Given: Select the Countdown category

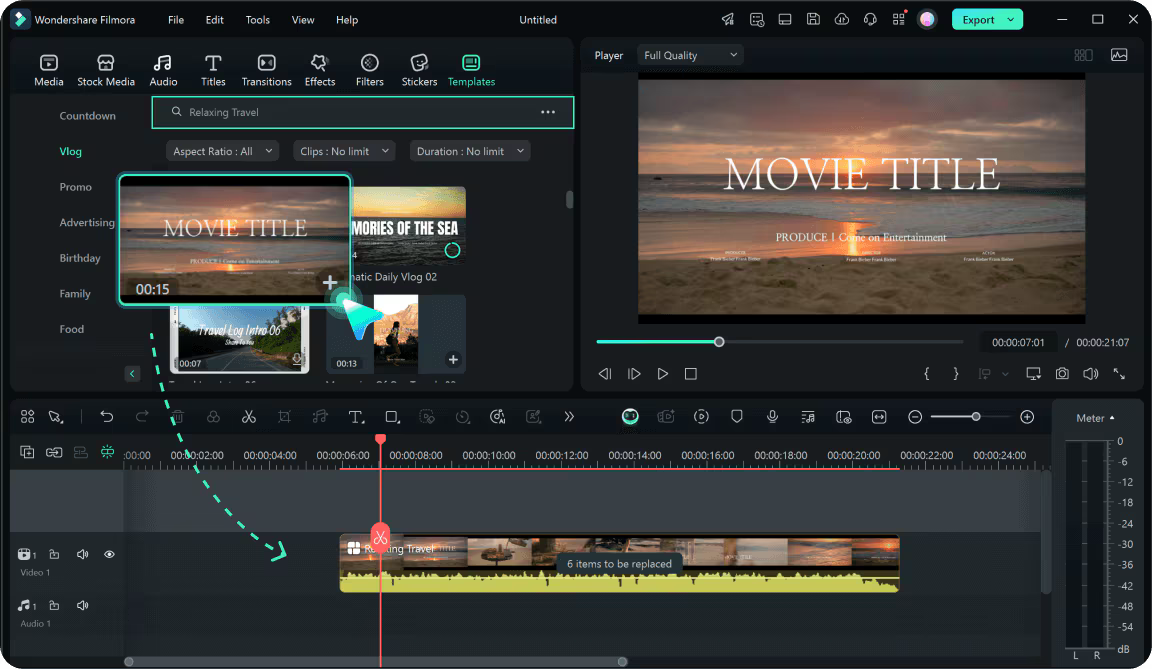Looking at the screenshot, I should 87,116.
